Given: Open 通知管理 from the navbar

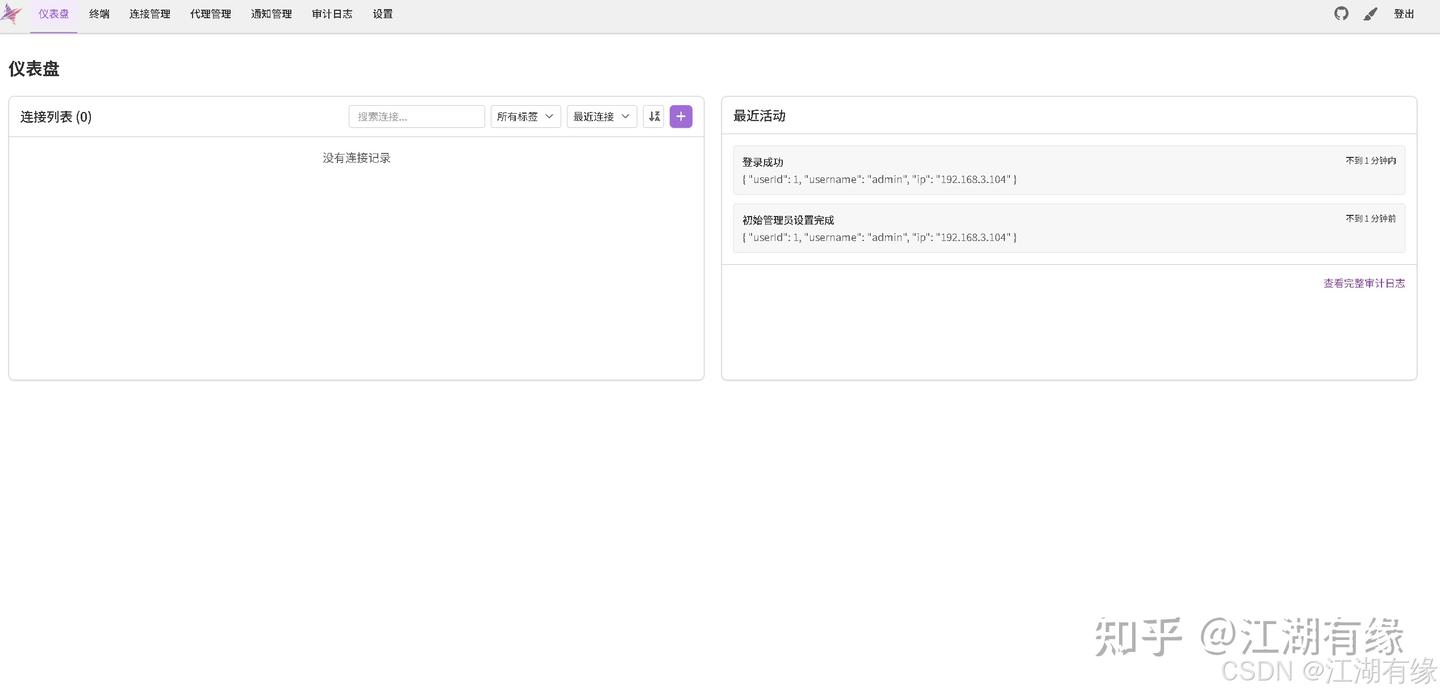Looking at the screenshot, I should pos(270,14).
